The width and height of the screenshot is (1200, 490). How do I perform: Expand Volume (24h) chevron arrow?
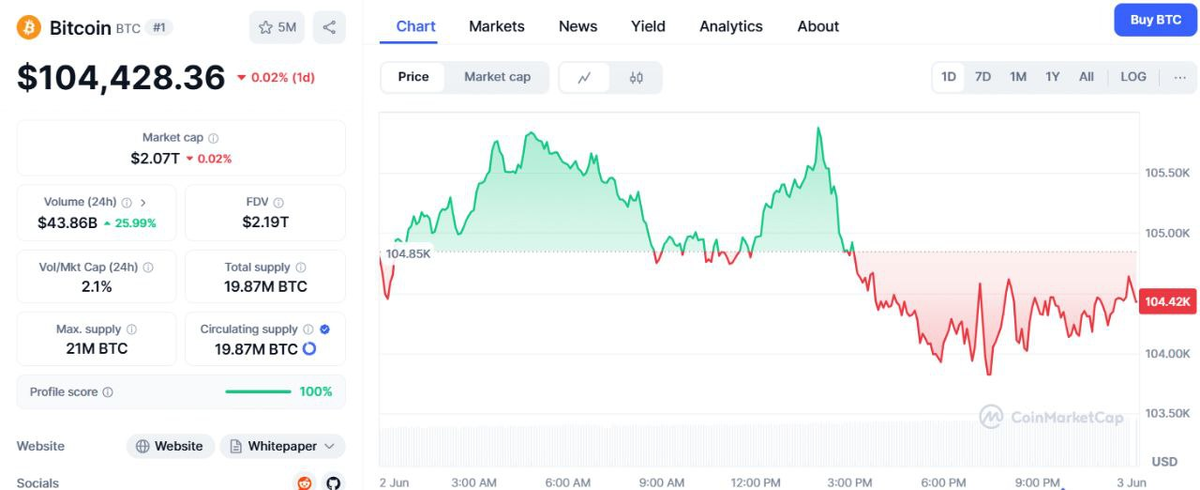[143, 202]
